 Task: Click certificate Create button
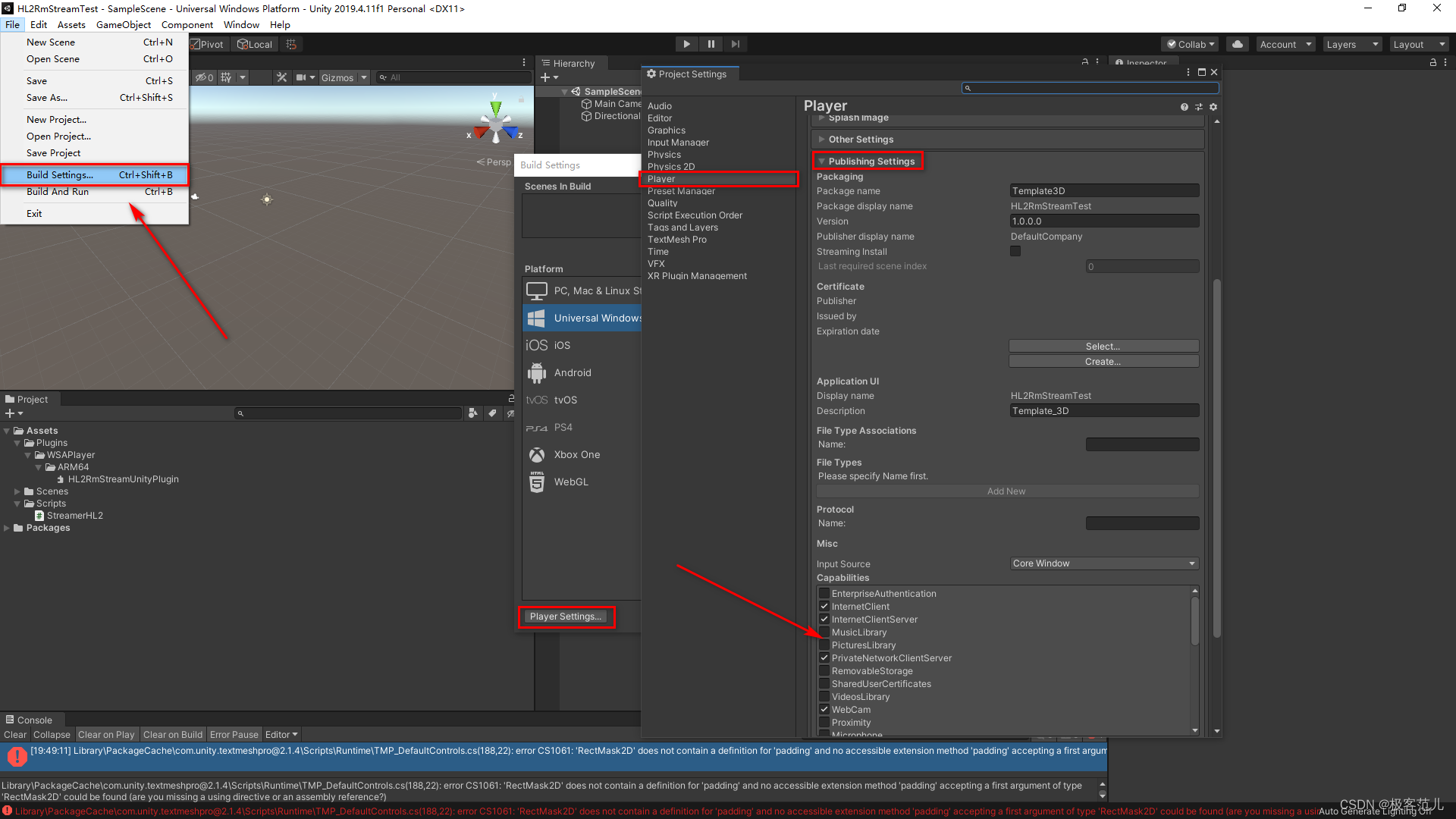pos(1103,362)
